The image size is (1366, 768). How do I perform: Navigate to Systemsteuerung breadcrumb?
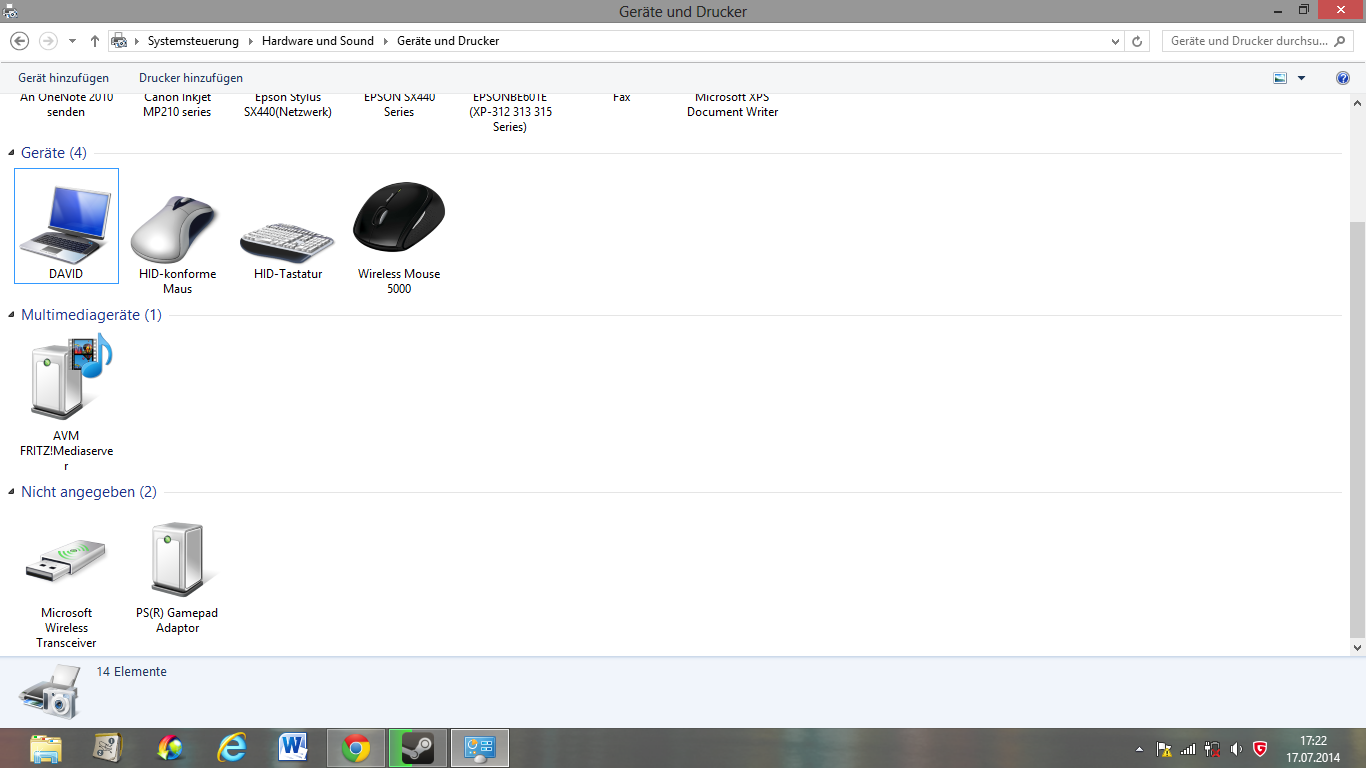click(x=193, y=41)
